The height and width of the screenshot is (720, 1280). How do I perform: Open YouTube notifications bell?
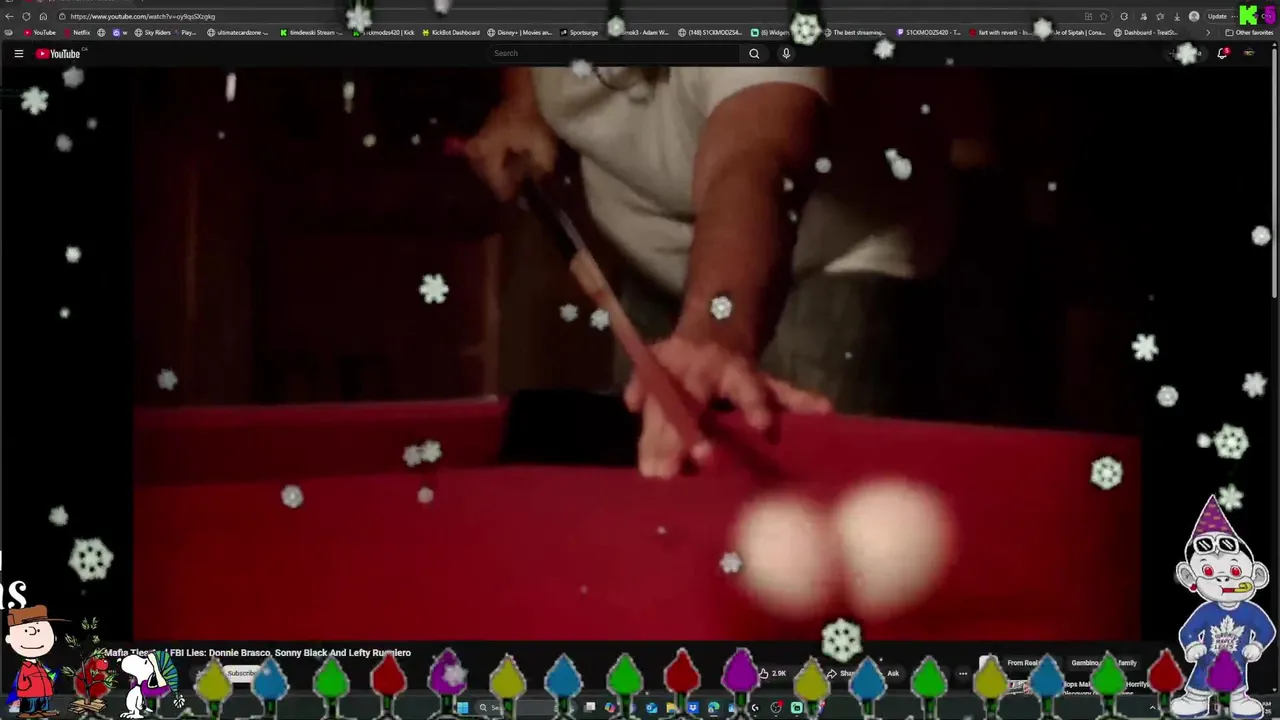click(1222, 54)
